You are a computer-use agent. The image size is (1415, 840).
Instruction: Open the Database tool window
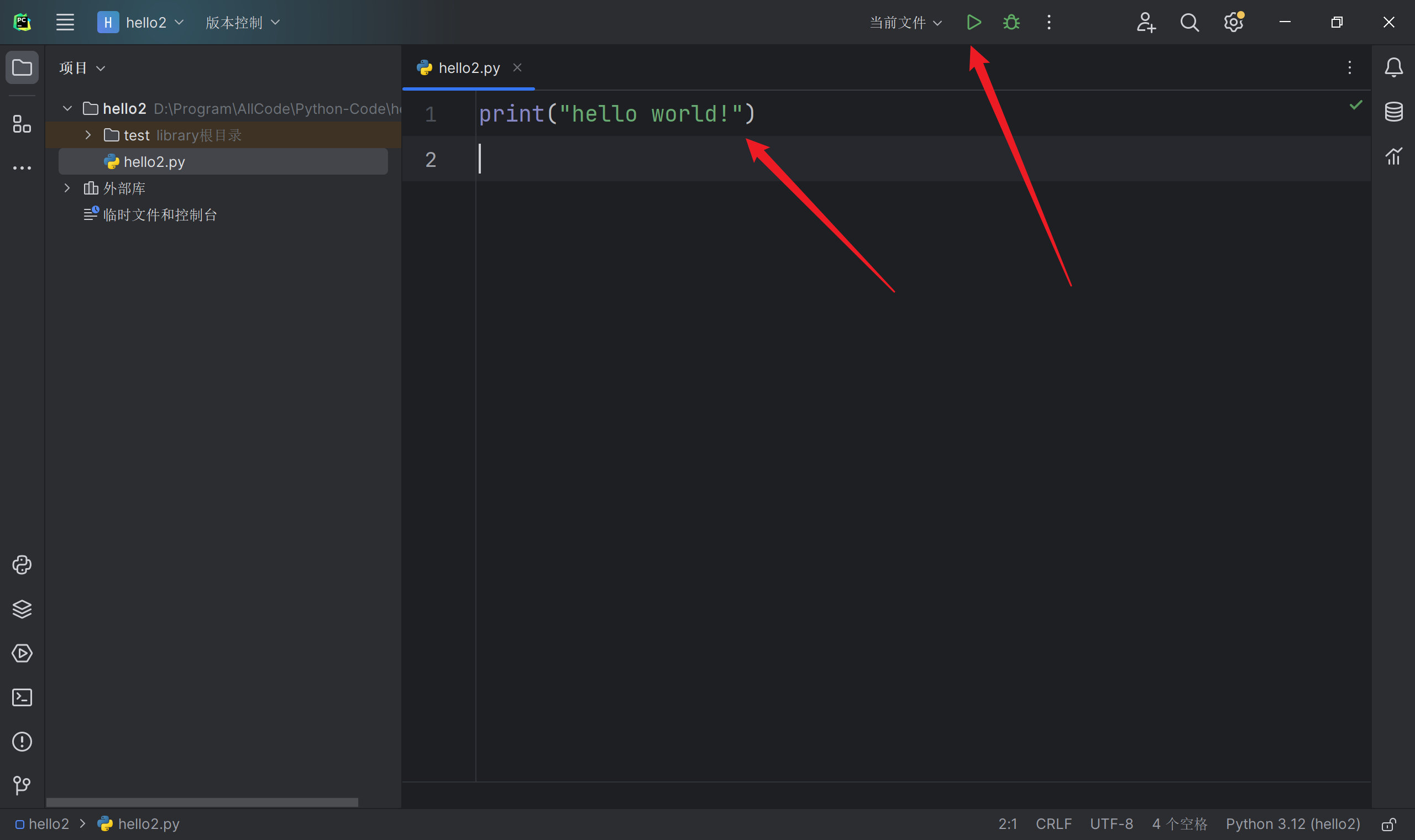1393,112
